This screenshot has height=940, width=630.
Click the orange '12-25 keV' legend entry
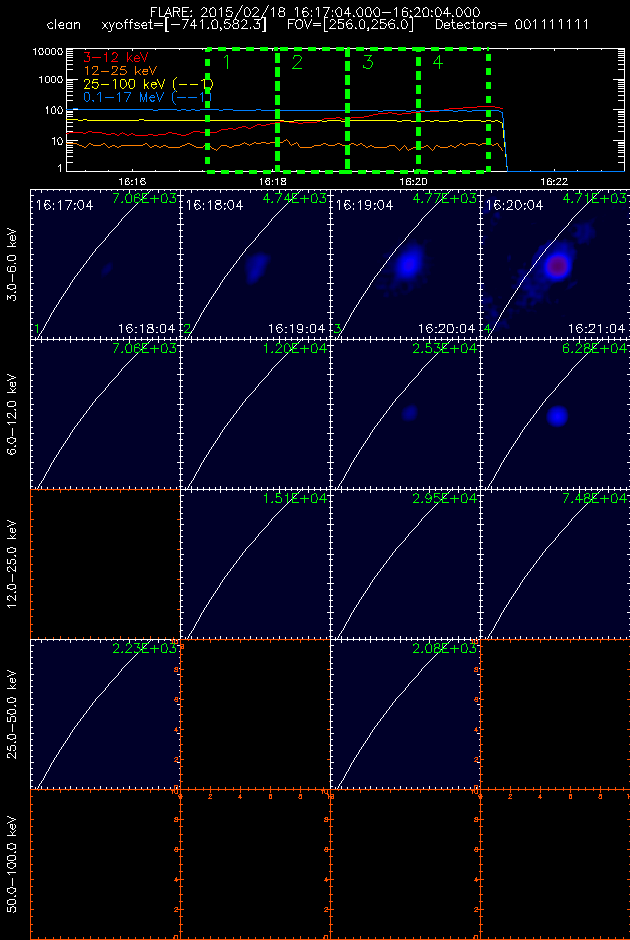tap(118, 70)
